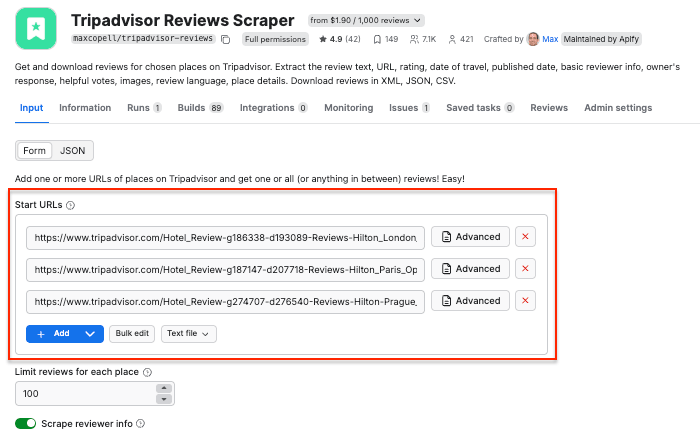
Task: Click the bookmark icon showing 149
Action: click(377, 39)
